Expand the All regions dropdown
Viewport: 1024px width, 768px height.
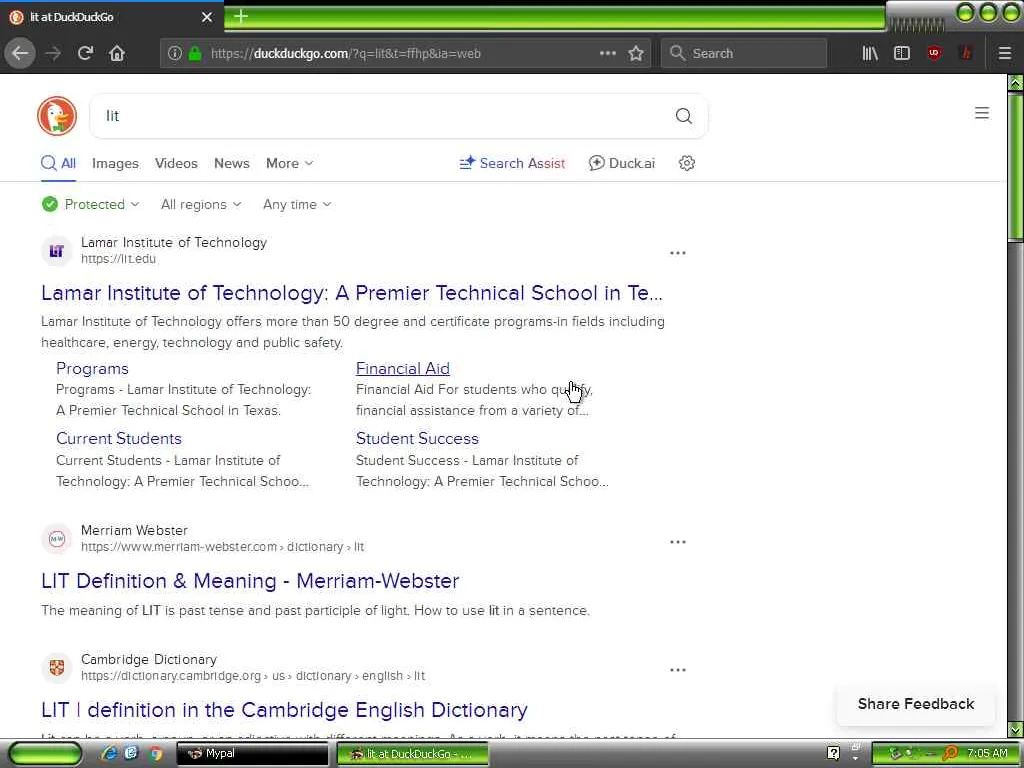pos(201,204)
